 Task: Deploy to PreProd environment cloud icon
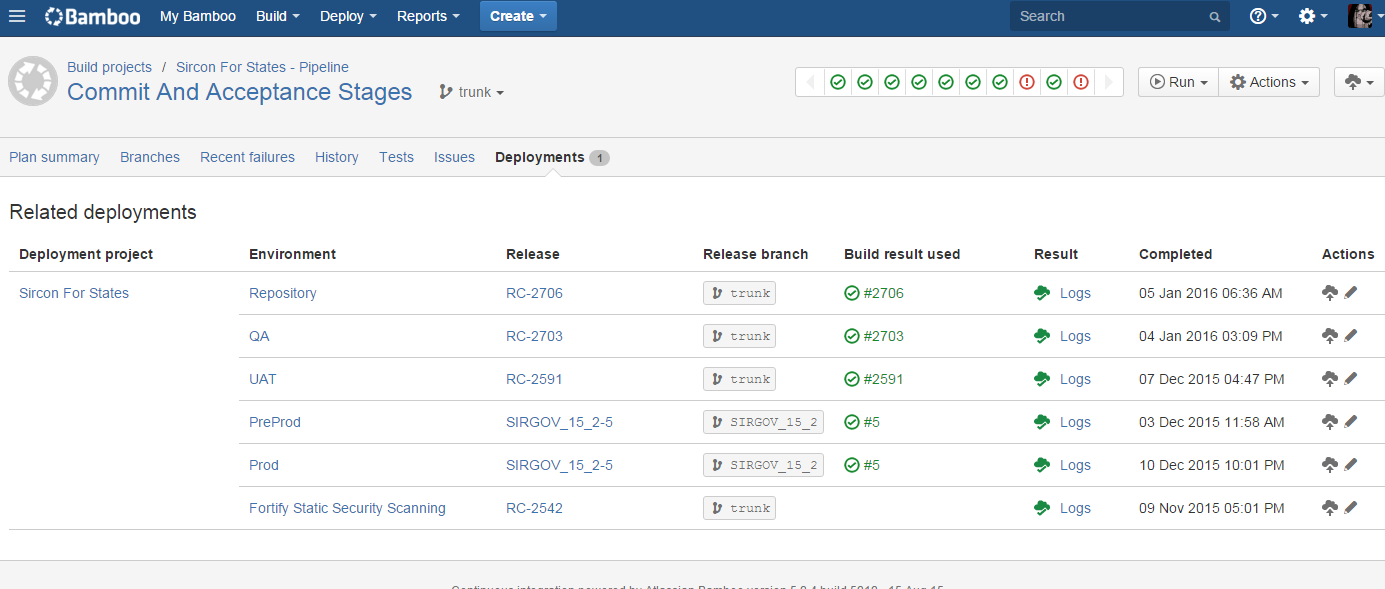(1330, 422)
